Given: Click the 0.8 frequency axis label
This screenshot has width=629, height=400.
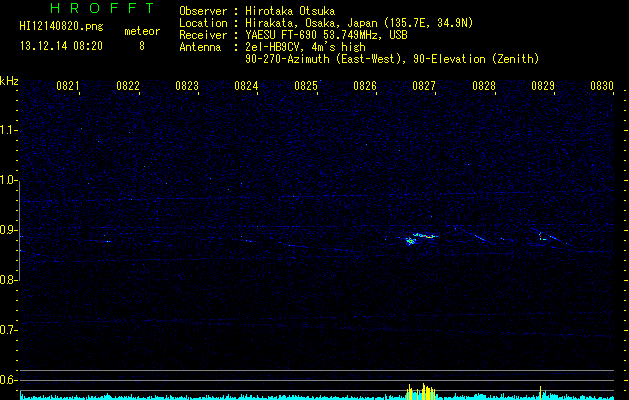Looking at the screenshot, I should 8,280.
